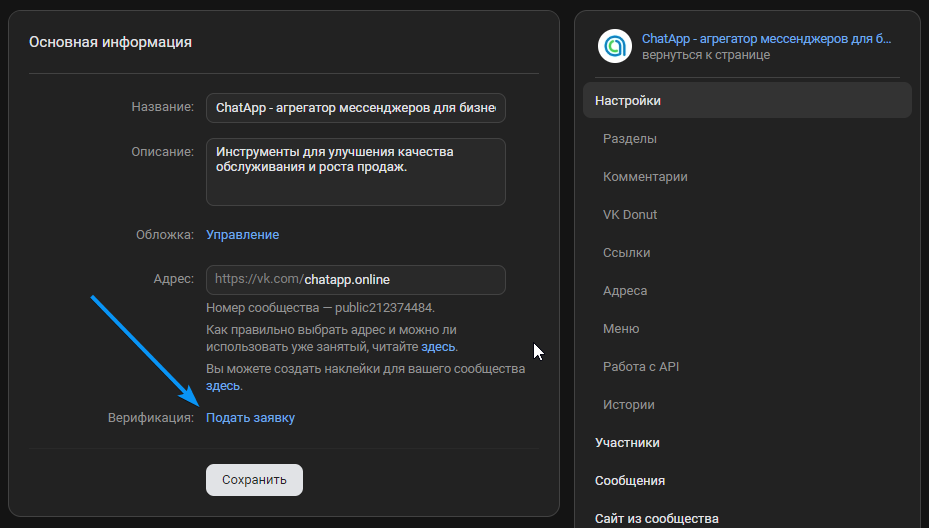
Task: Go to Сайт из сообщества section
Action: pos(656,519)
